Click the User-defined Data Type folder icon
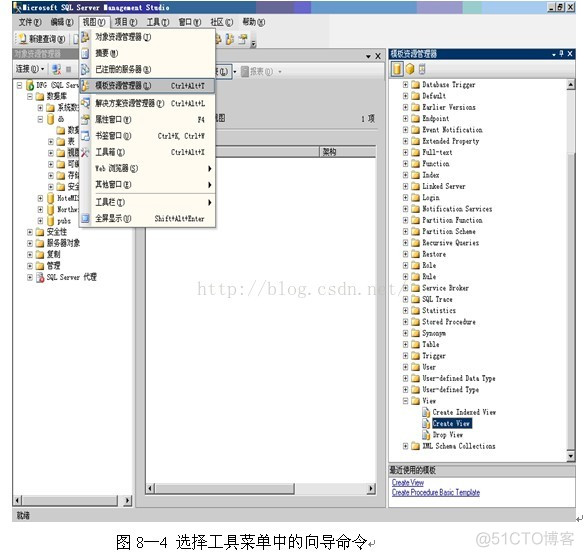Screen dimensions: 584x557 click(415, 378)
